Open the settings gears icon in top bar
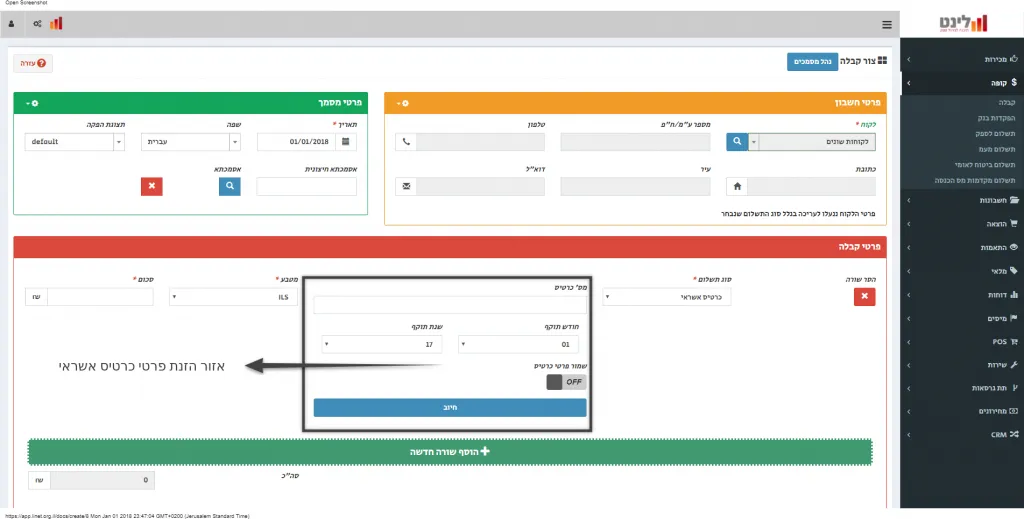 point(37,24)
